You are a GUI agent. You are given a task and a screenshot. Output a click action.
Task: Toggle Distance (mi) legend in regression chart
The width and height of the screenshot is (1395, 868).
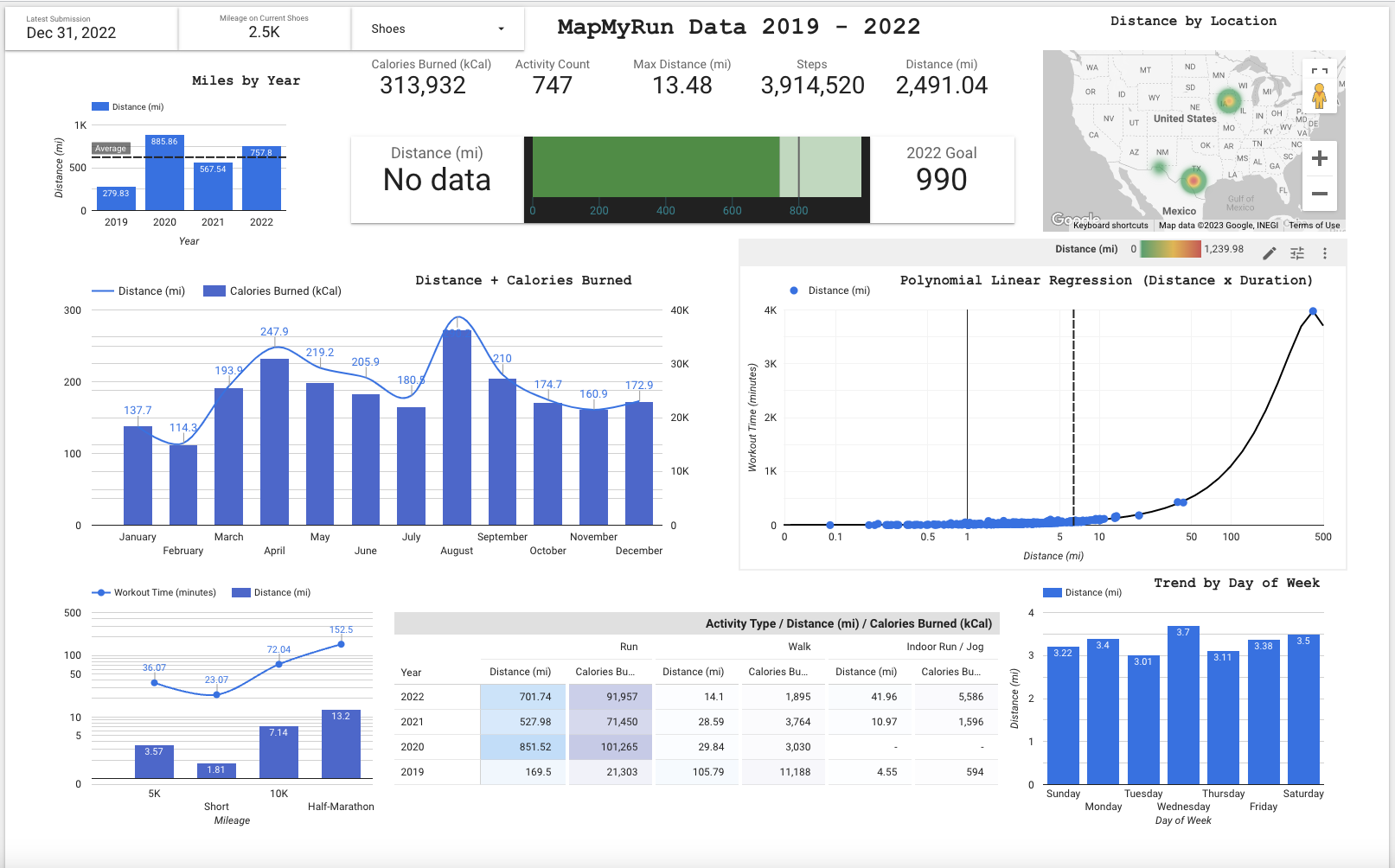tap(829, 290)
